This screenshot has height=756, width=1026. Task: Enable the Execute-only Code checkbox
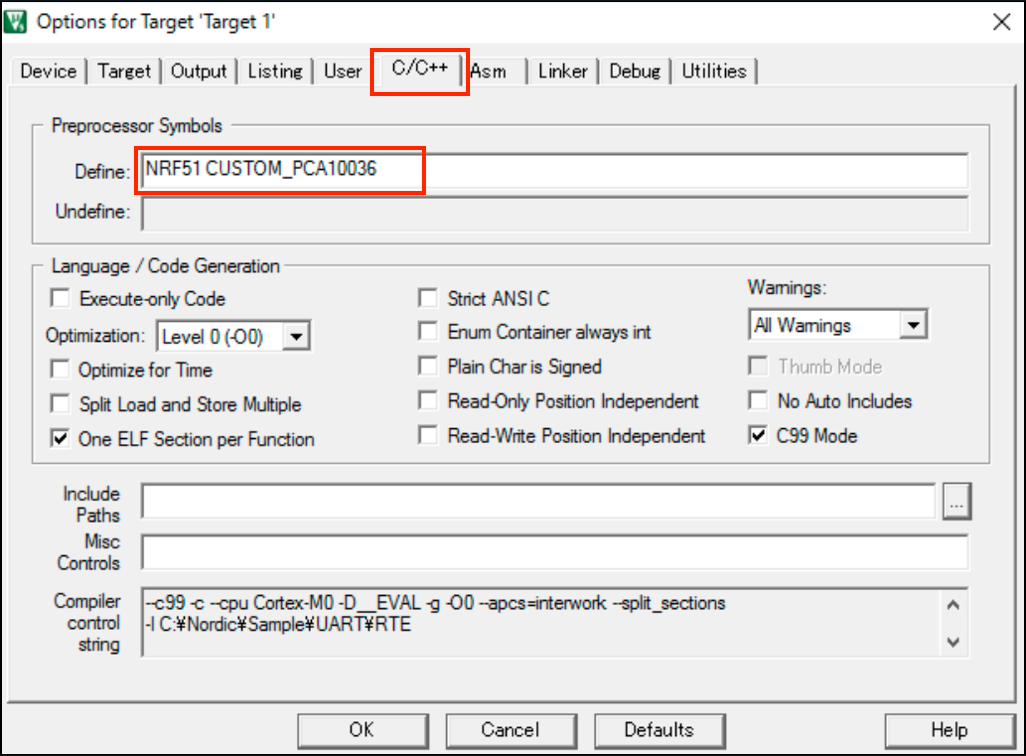click(62, 299)
